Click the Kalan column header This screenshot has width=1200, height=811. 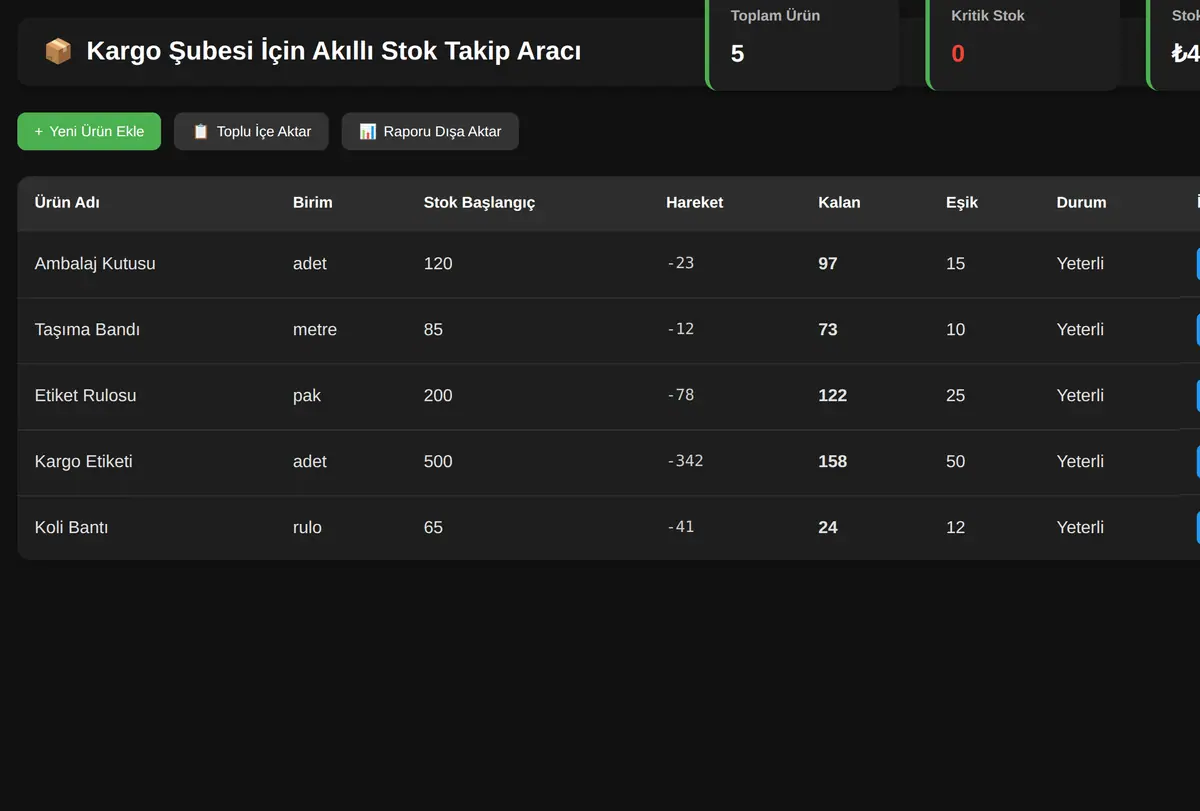pyautogui.click(x=839, y=202)
